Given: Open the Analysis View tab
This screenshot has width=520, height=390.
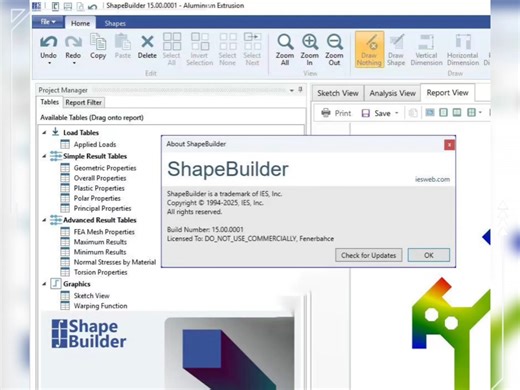Looking at the screenshot, I should point(392,93).
